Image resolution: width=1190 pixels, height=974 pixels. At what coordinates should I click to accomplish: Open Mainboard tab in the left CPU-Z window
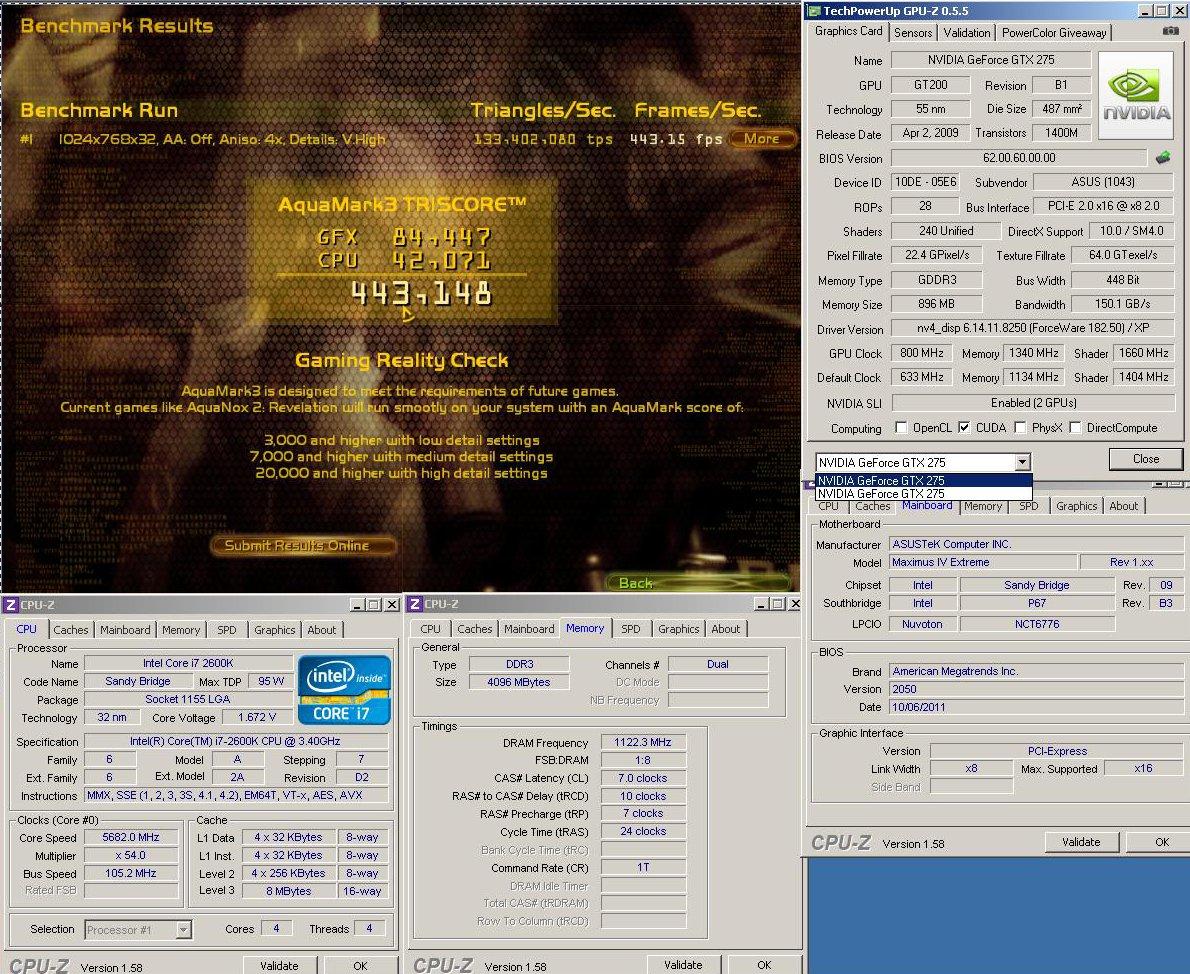coord(125,630)
